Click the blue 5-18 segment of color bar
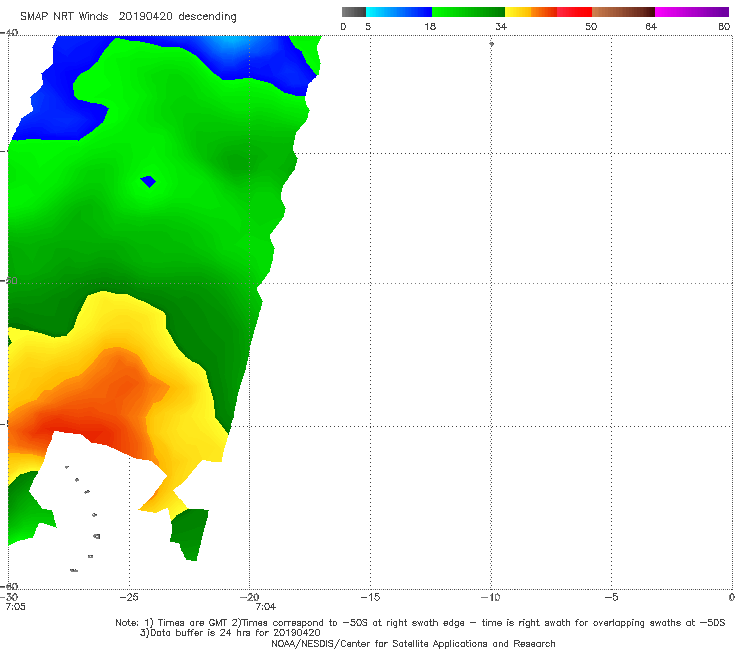The image size is (740, 650). (399, 12)
